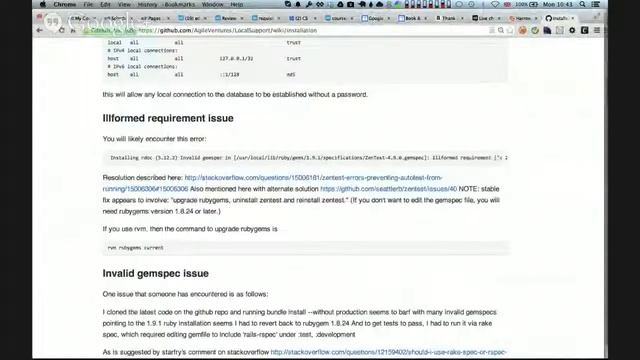Open the Help menu
This screenshot has height=360, width=640.
pyautogui.click(x=237, y=4)
